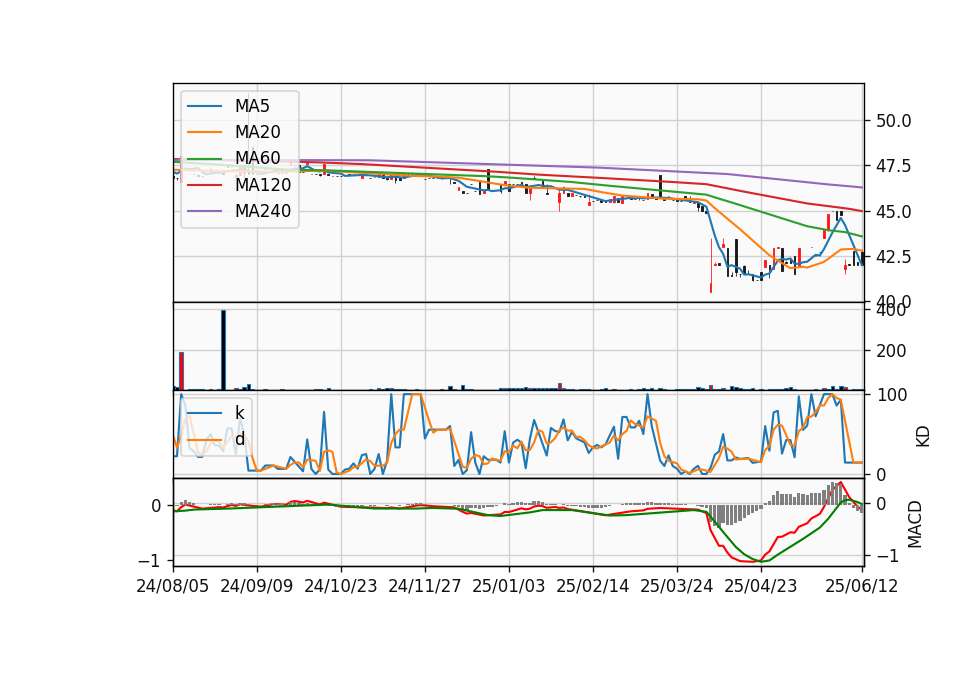The height and width of the screenshot is (690, 960).
Task: Click the red volume bar near chart start
Action: 181,371
